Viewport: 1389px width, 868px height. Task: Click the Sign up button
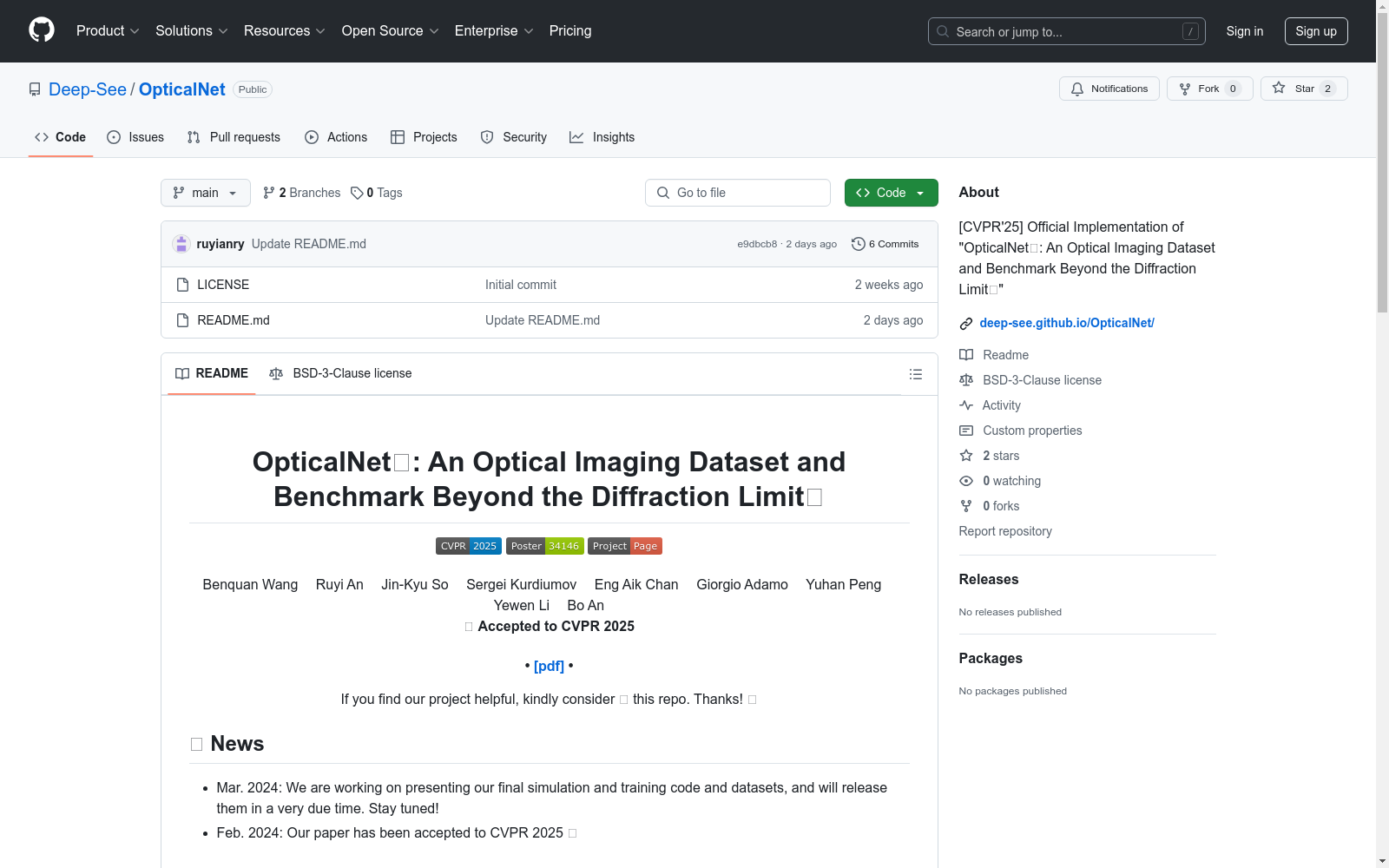pos(1316,31)
